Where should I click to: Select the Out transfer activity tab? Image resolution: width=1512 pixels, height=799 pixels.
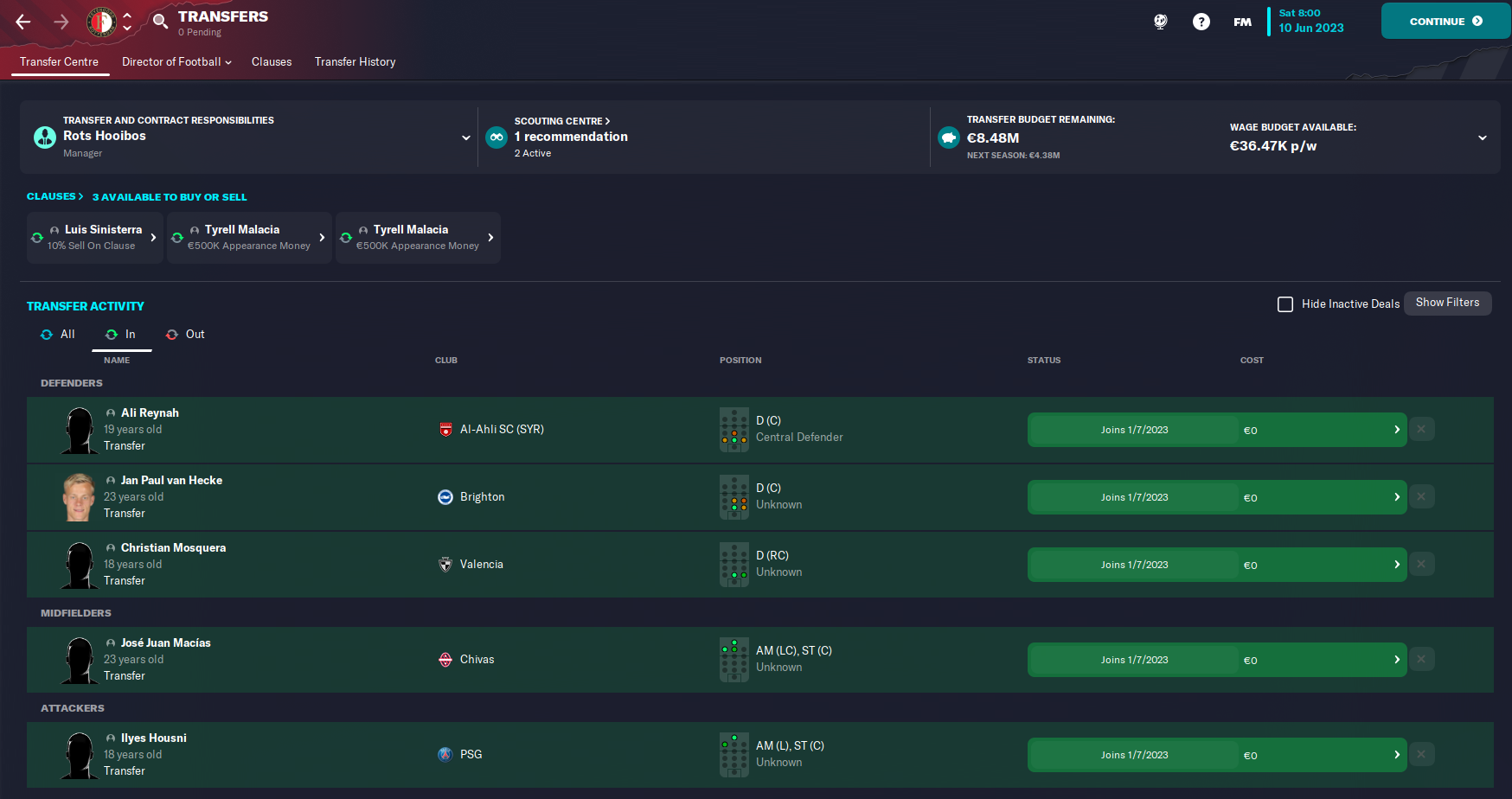click(185, 335)
